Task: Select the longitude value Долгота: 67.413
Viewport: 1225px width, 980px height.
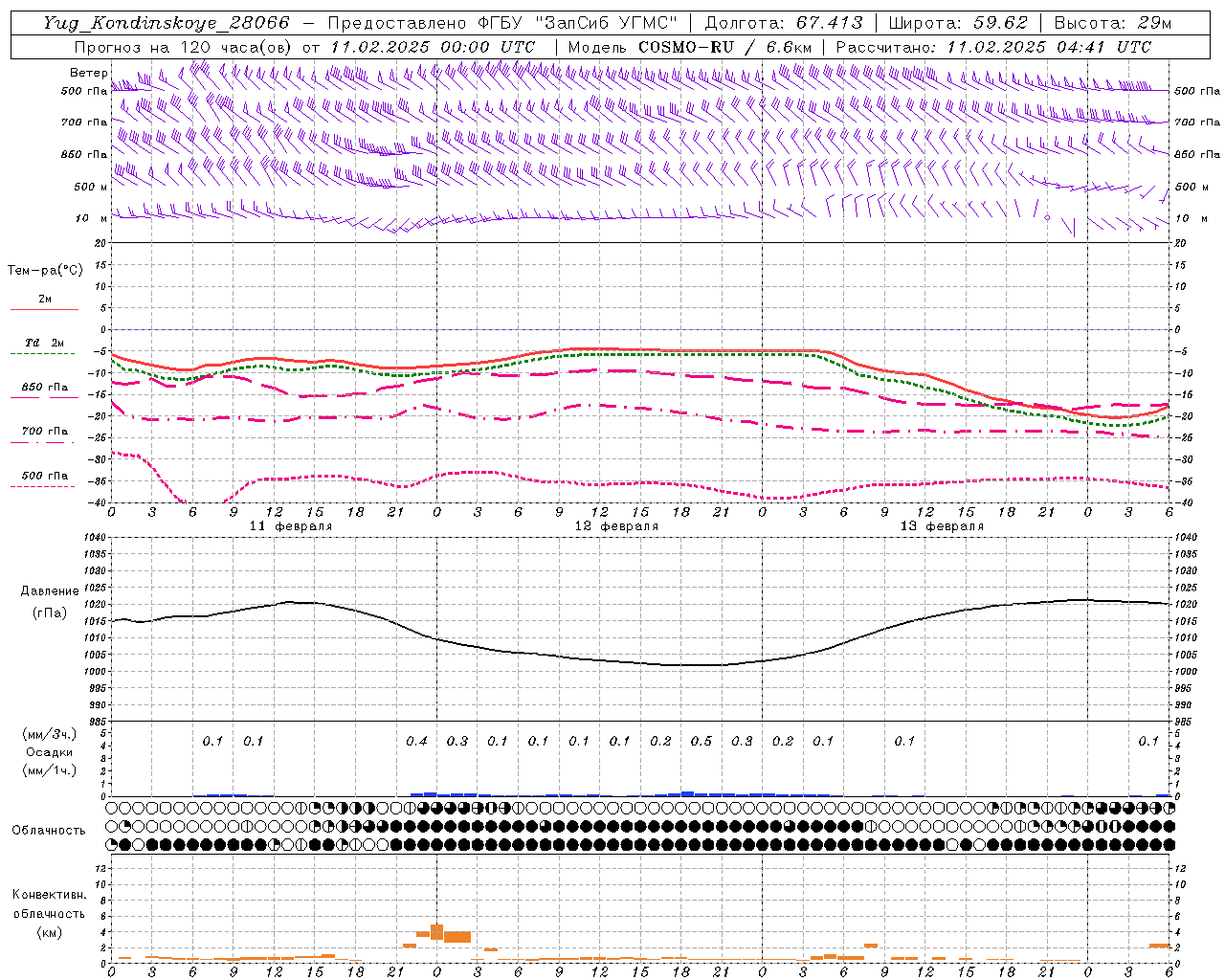Action: 784,23
